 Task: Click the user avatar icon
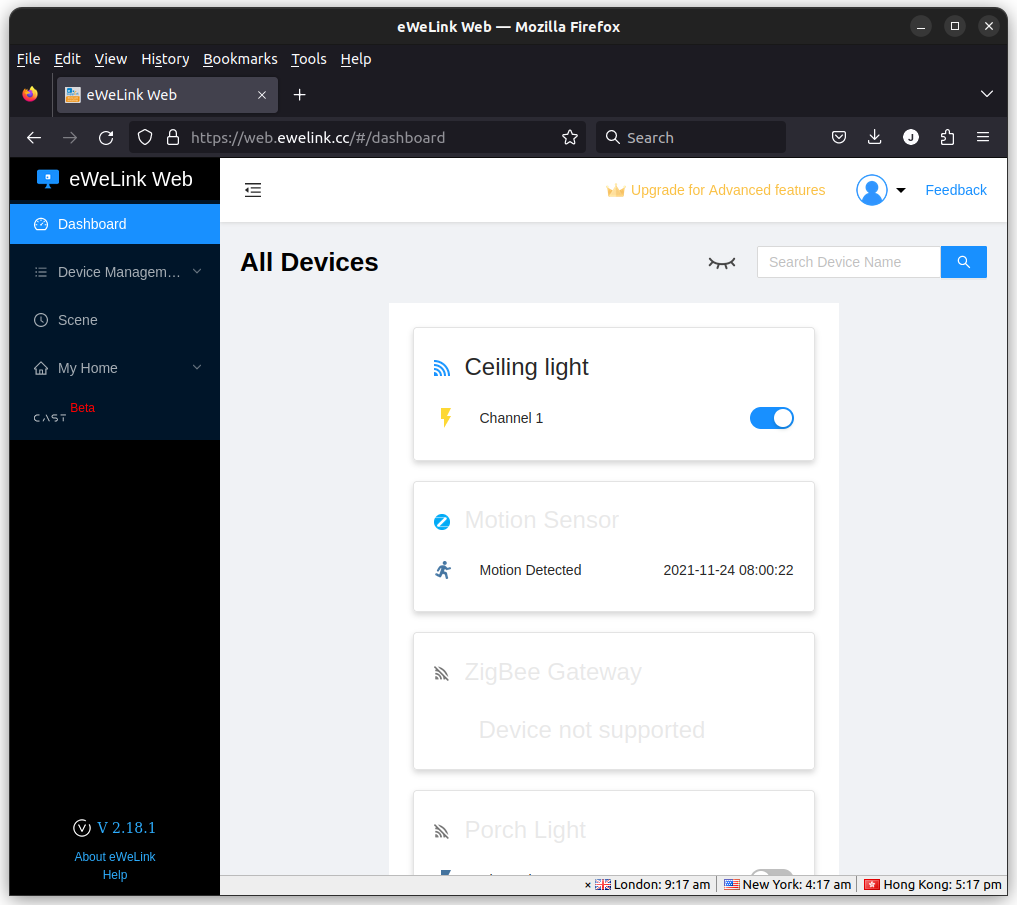coord(872,190)
